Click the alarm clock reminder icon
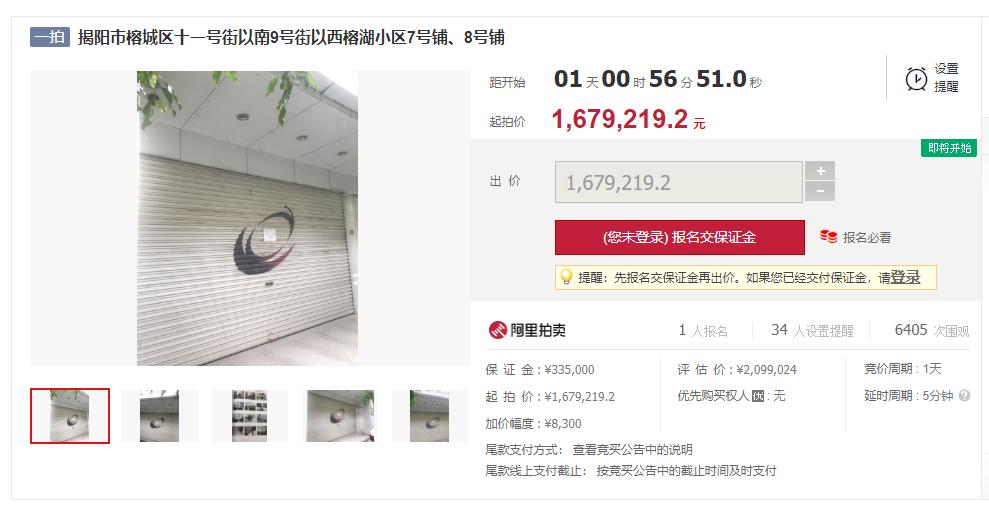This screenshot has height=512, width=989. point(916,79)
